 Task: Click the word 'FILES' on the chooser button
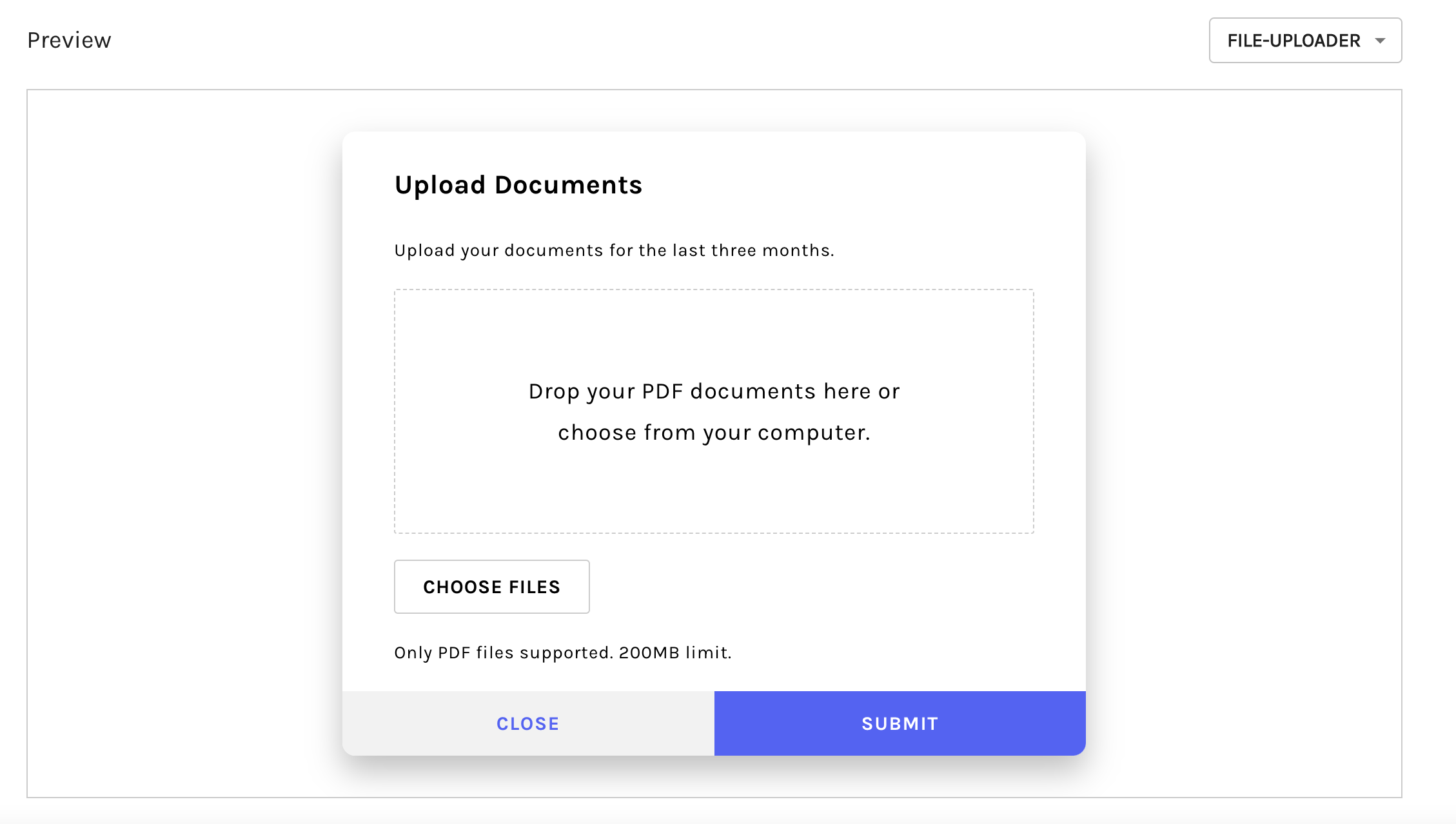coord(535,587)
